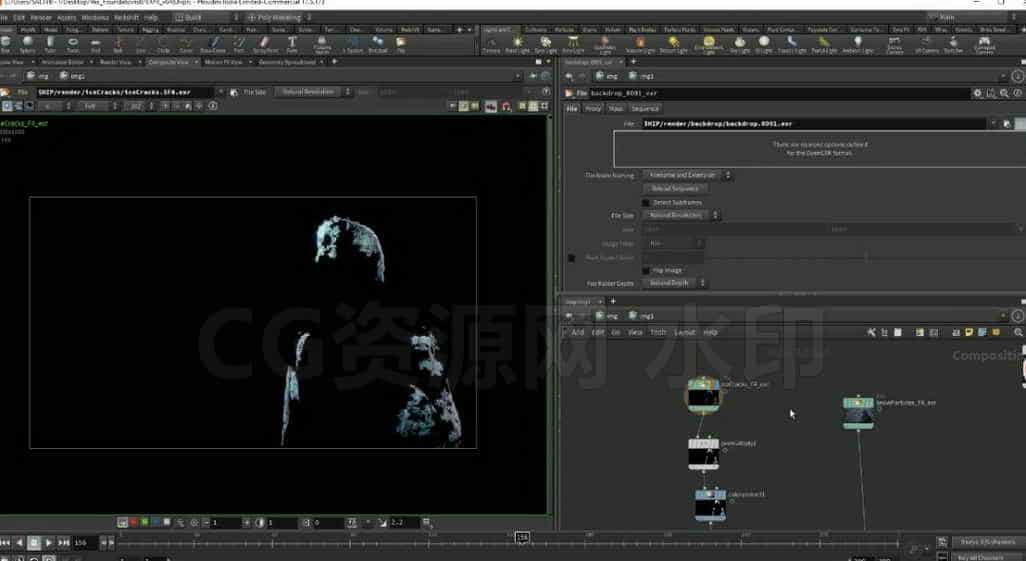This screenshot has height=561, width=1026.
Task: Click the timeline current frame marker
Action: tap(522, 537)
